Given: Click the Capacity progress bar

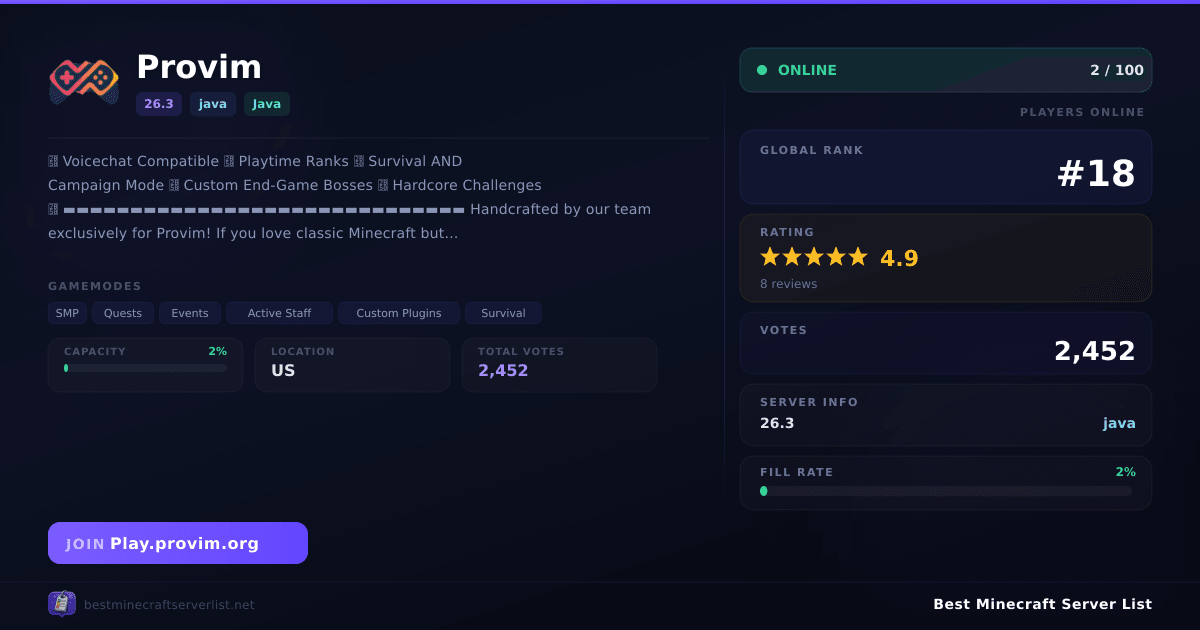Looking at the screenshot, I should 145,368.
